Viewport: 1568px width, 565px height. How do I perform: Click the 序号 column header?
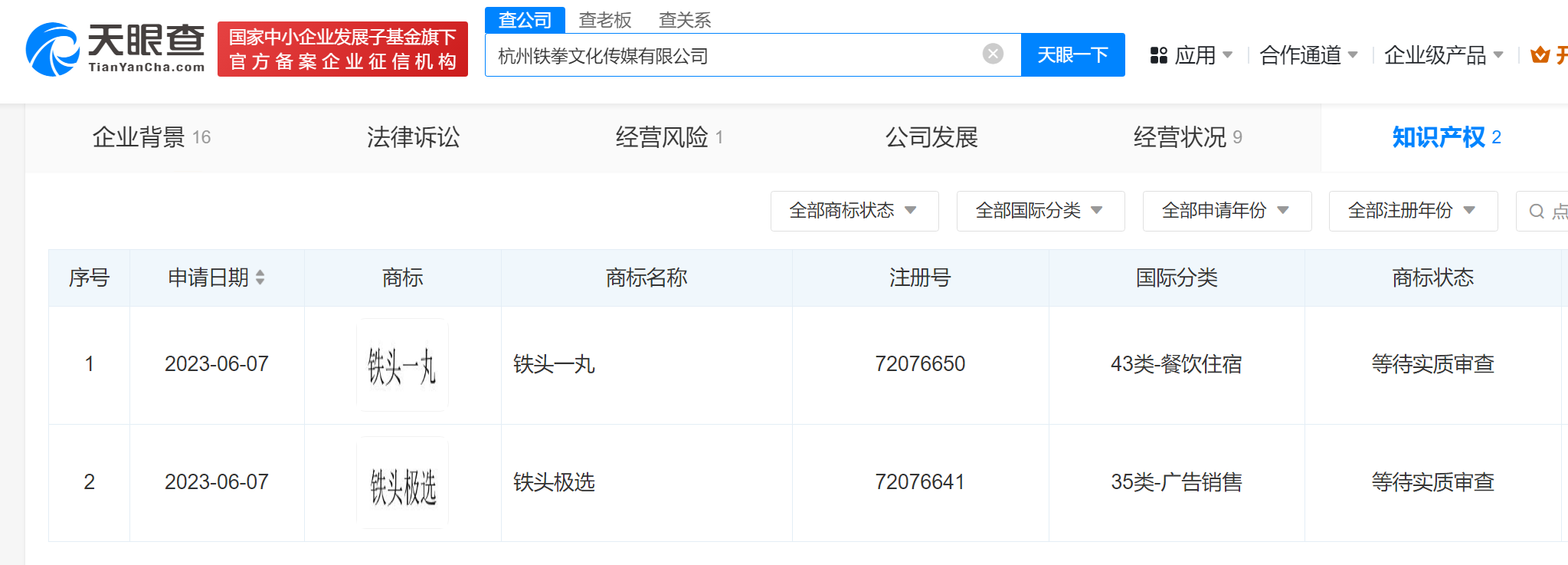point(89,278)
